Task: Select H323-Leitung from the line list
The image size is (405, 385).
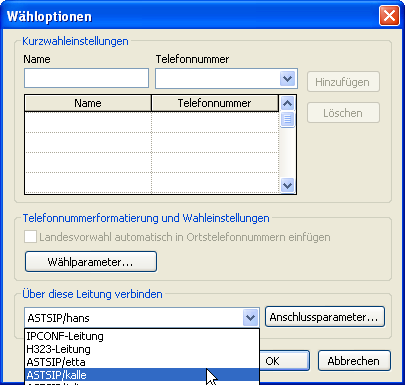Action: [x=142, y=349]
